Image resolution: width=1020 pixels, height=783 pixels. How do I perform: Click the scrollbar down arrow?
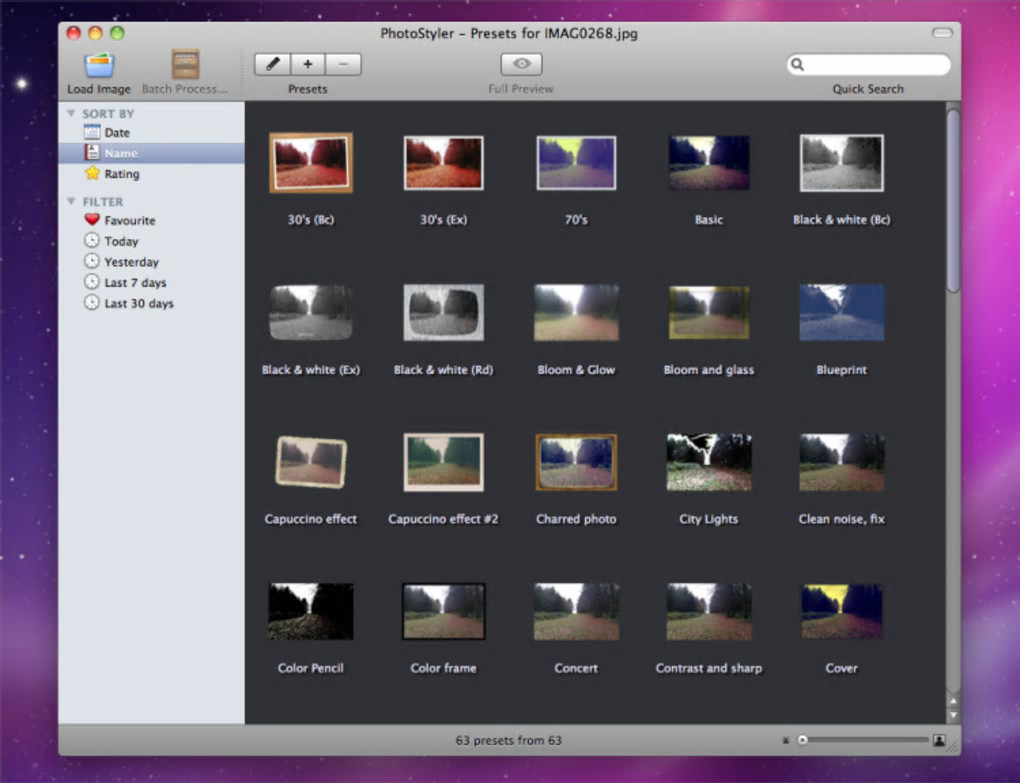pos(953,715)
